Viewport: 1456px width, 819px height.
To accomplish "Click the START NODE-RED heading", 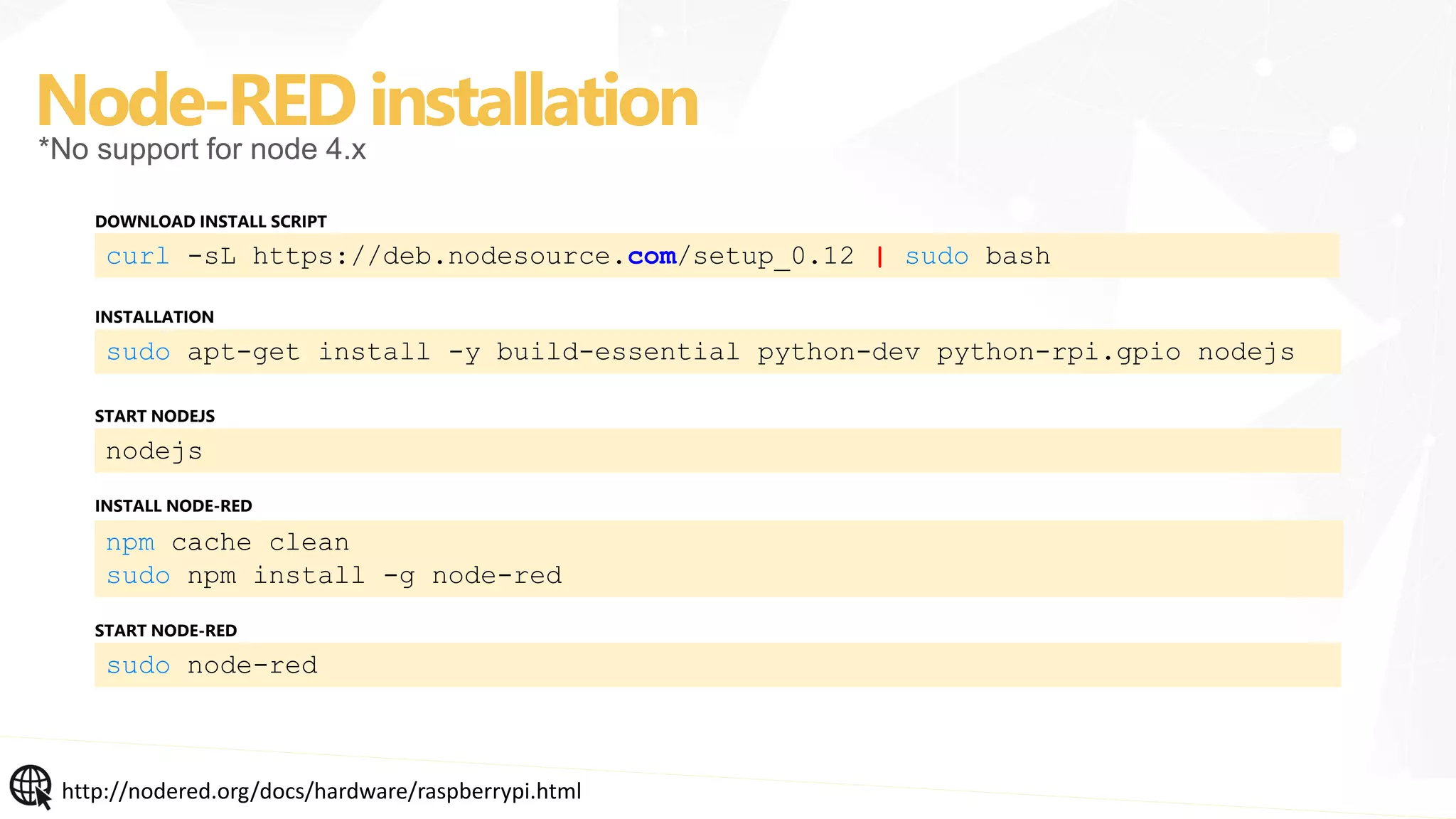I will (166, 631).
